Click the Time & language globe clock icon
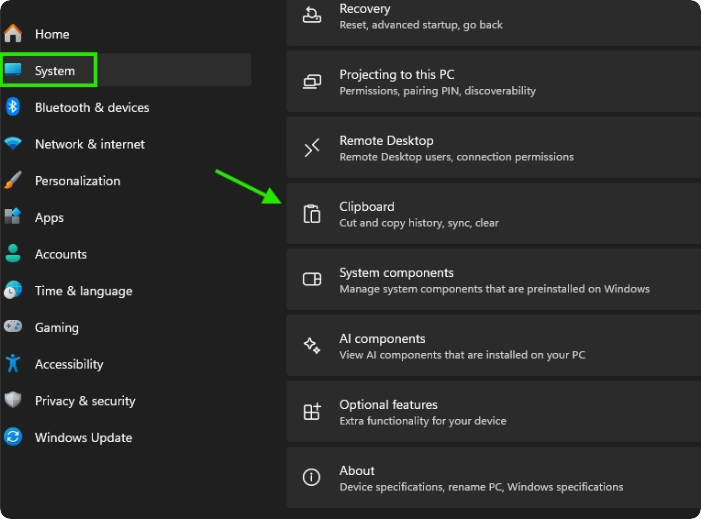701x519 pixels. click(x=13, y=290)
